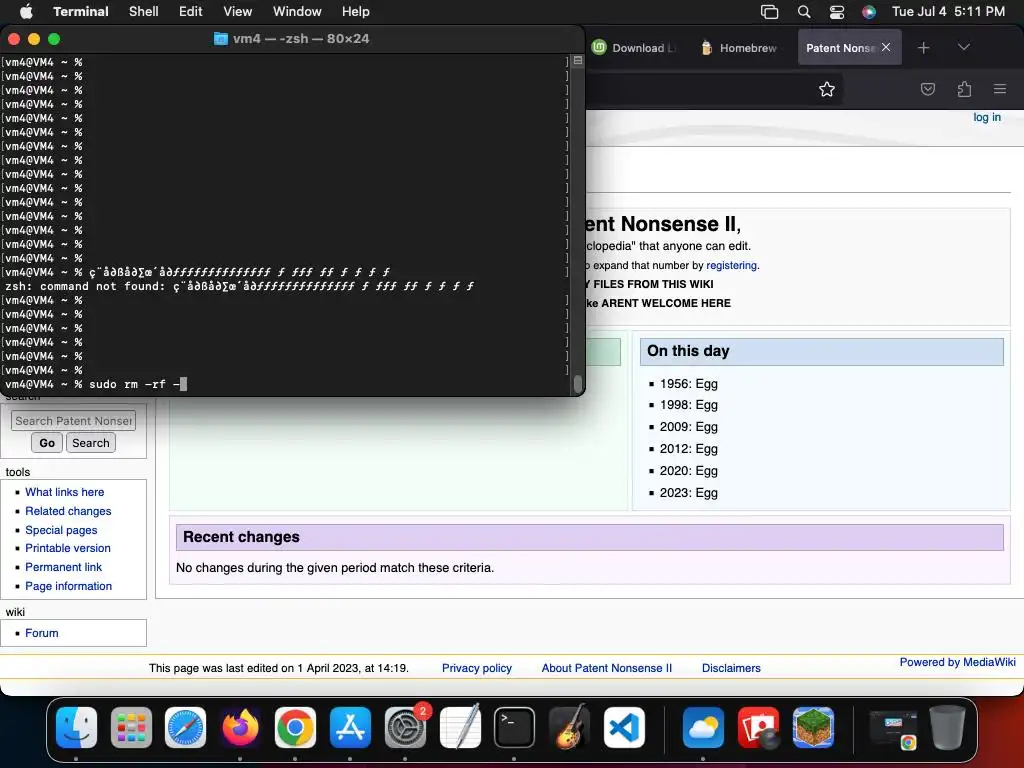Open What links here

65,492
